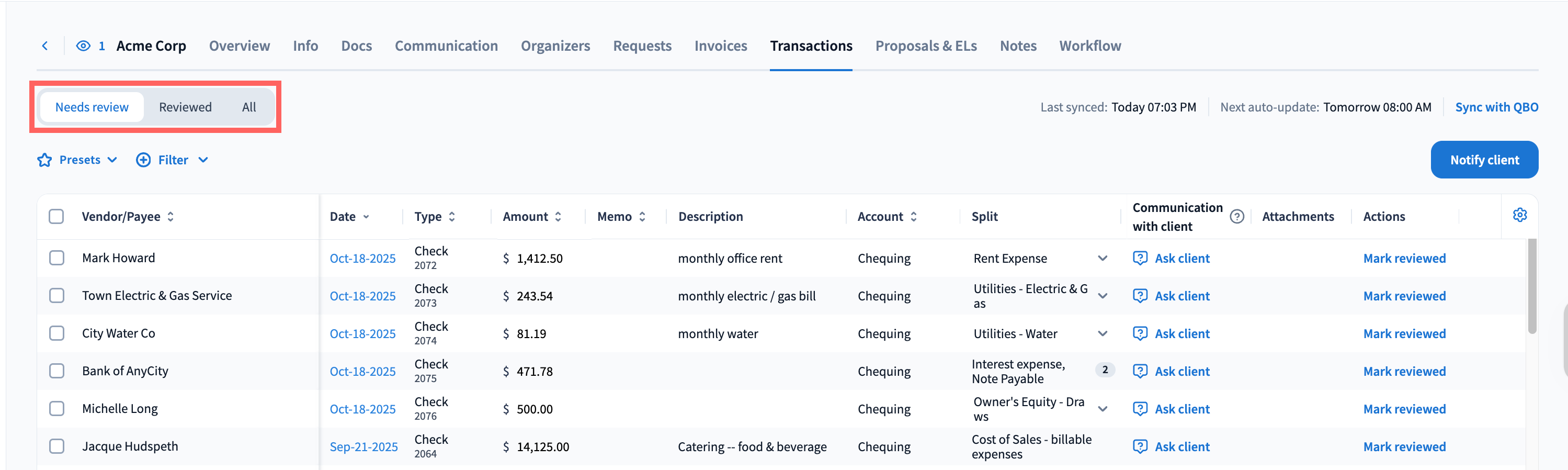The height and width of the screenshot is (470, 1568).
Task: Toggle Date column sort arrow
Action: [366, 217]
